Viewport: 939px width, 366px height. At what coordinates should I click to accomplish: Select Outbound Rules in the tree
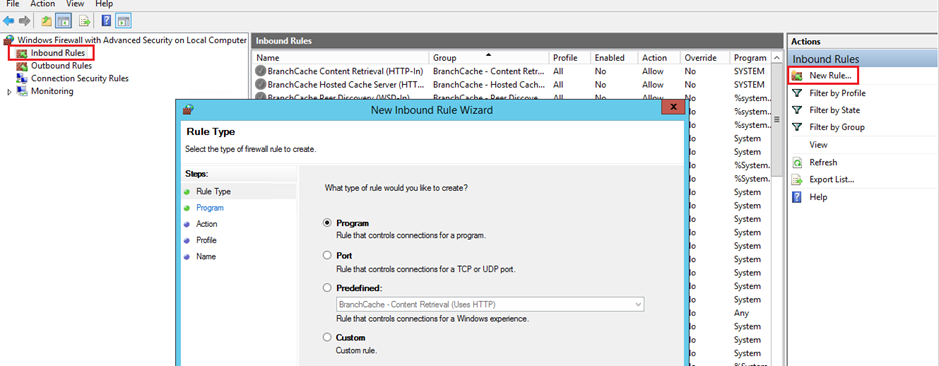coord(61,66)
